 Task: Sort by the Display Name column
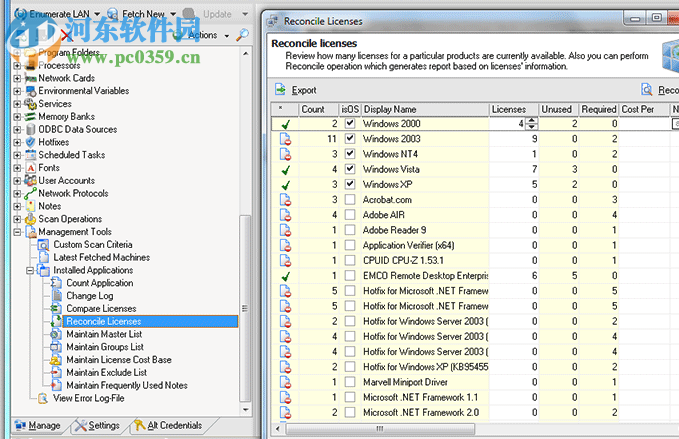425,110
